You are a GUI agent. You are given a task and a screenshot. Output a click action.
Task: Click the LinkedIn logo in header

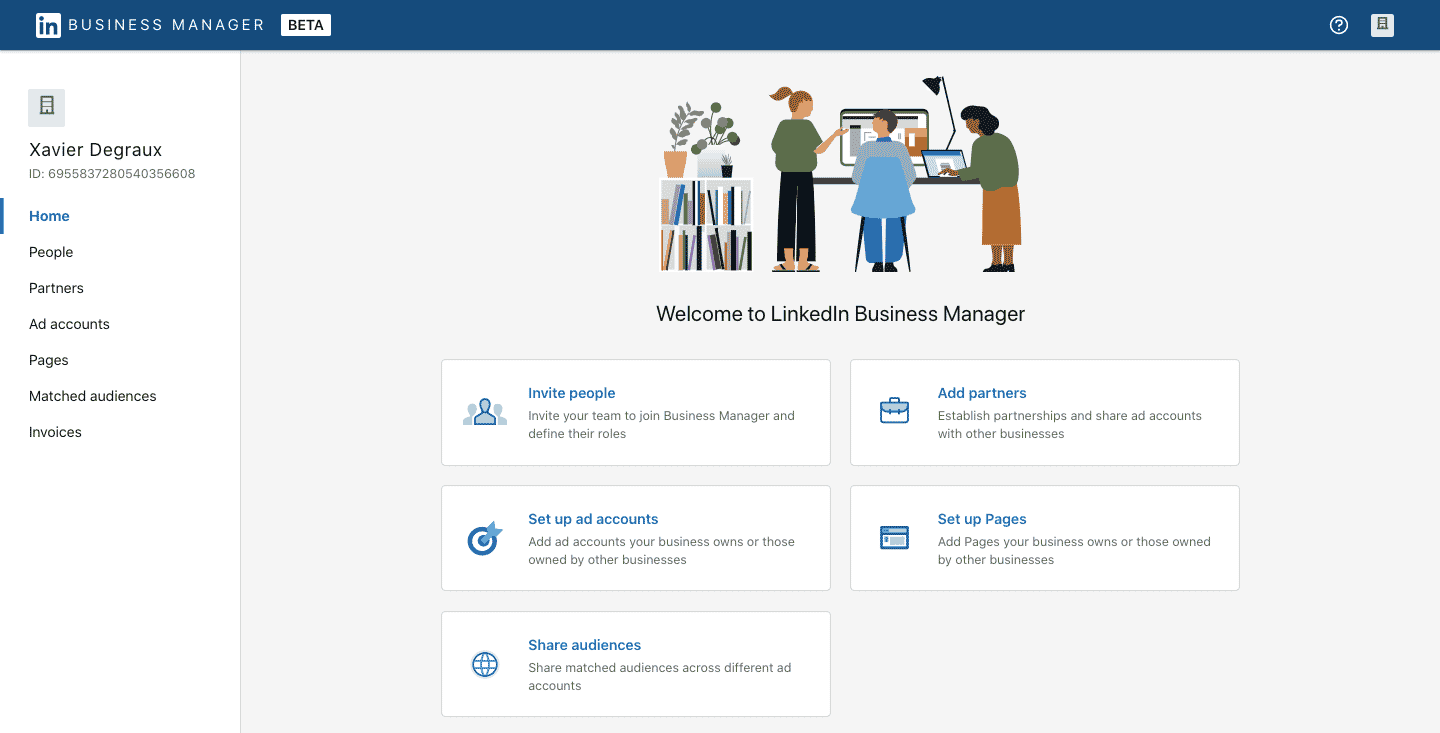coord(48,25)
